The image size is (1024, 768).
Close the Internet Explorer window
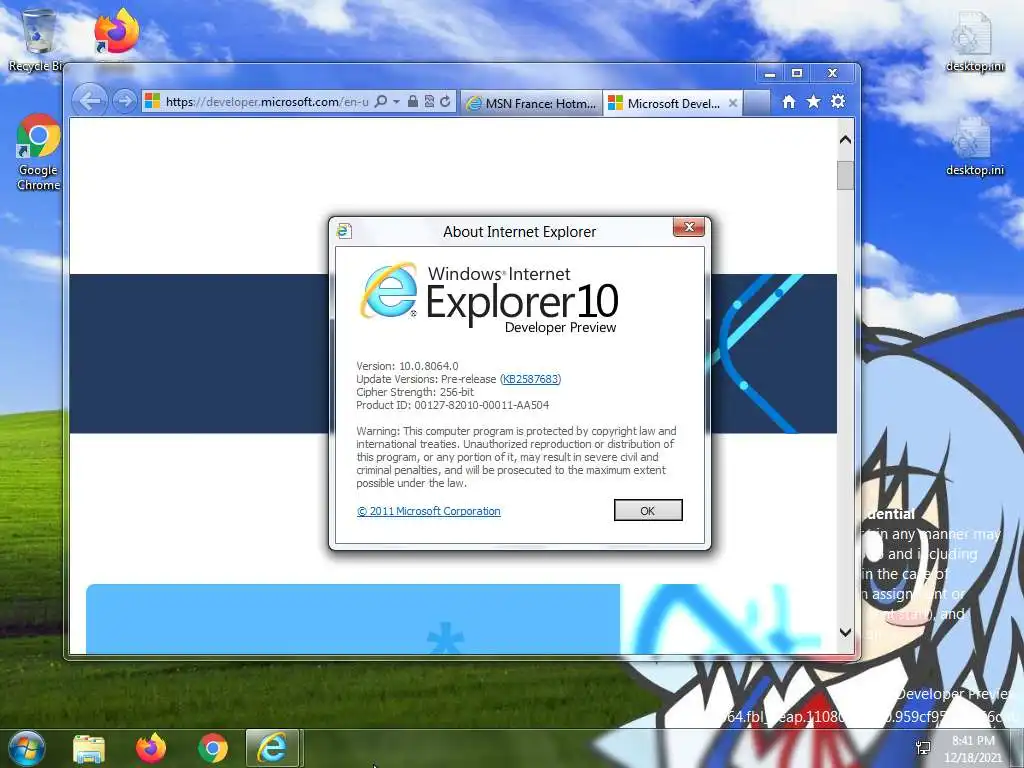coord(832,73)
